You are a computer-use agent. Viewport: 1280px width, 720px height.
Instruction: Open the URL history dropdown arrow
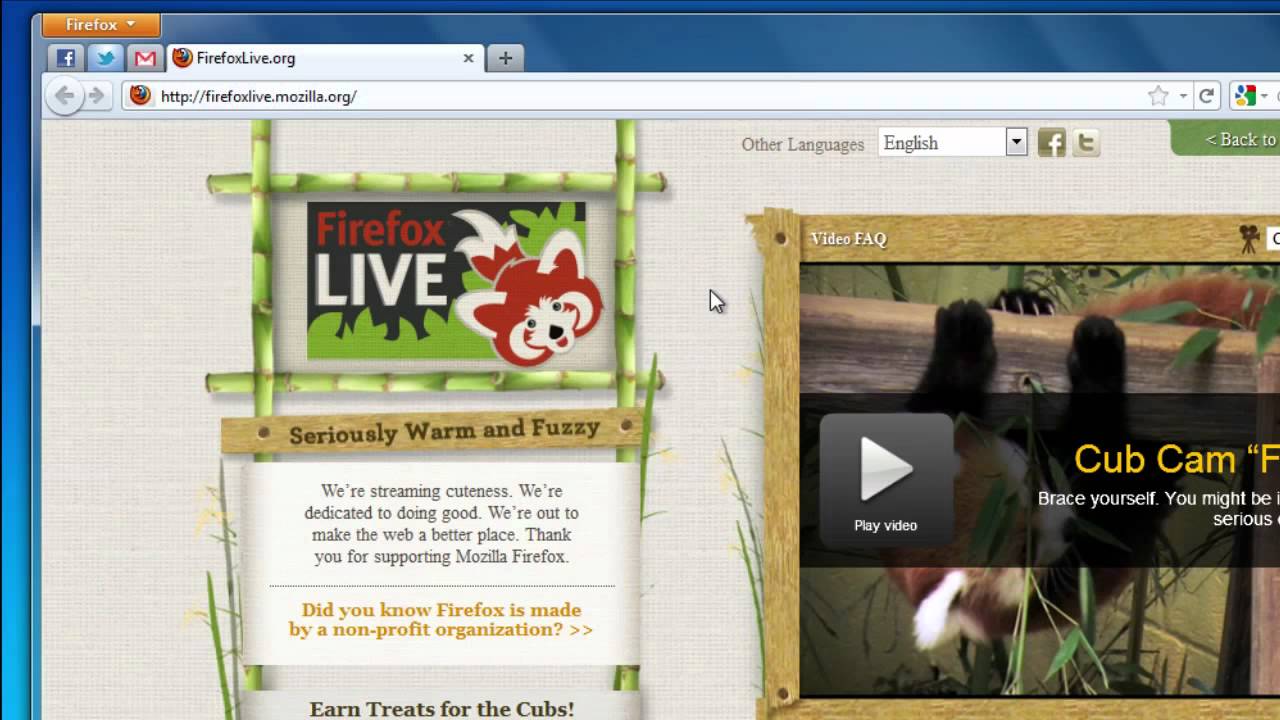click(x=1183, y=97)
